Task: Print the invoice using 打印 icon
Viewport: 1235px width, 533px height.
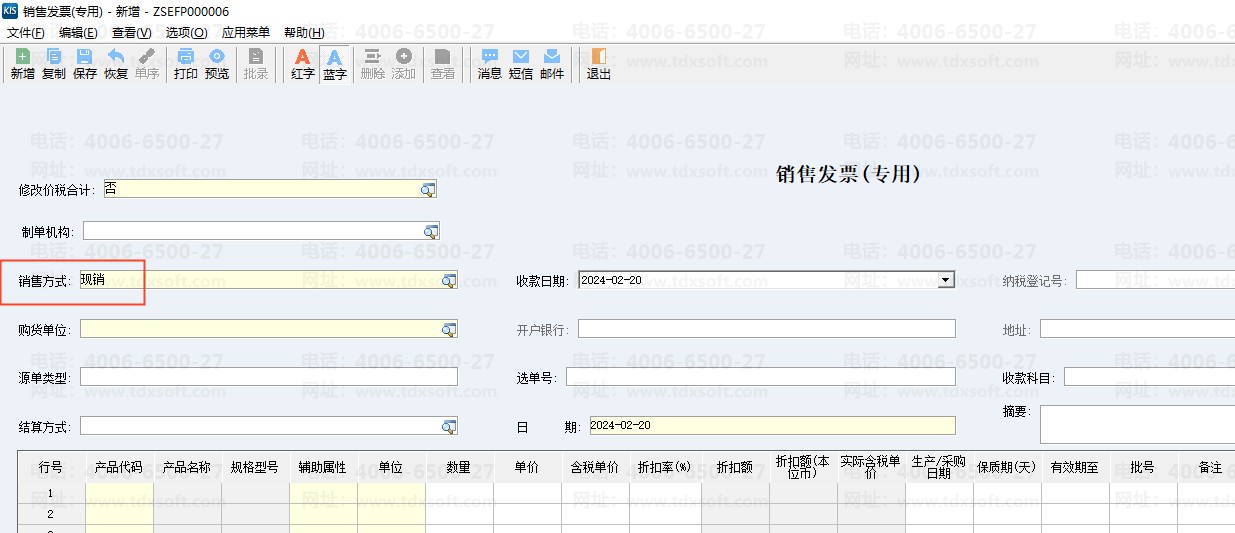Action: [186, 64]
